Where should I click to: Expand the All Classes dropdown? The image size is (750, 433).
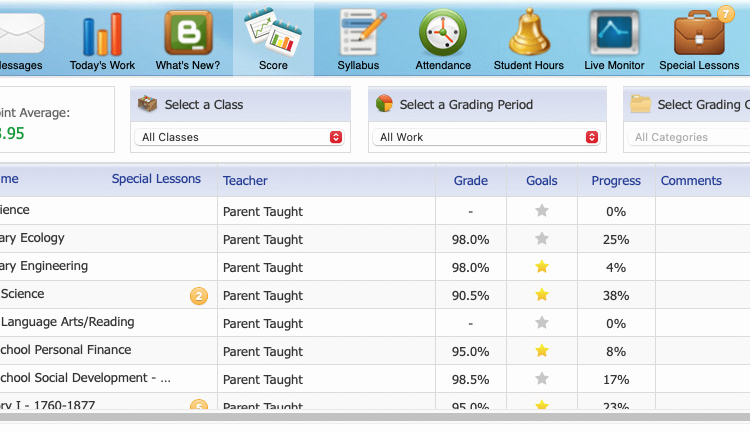[240, 137]
